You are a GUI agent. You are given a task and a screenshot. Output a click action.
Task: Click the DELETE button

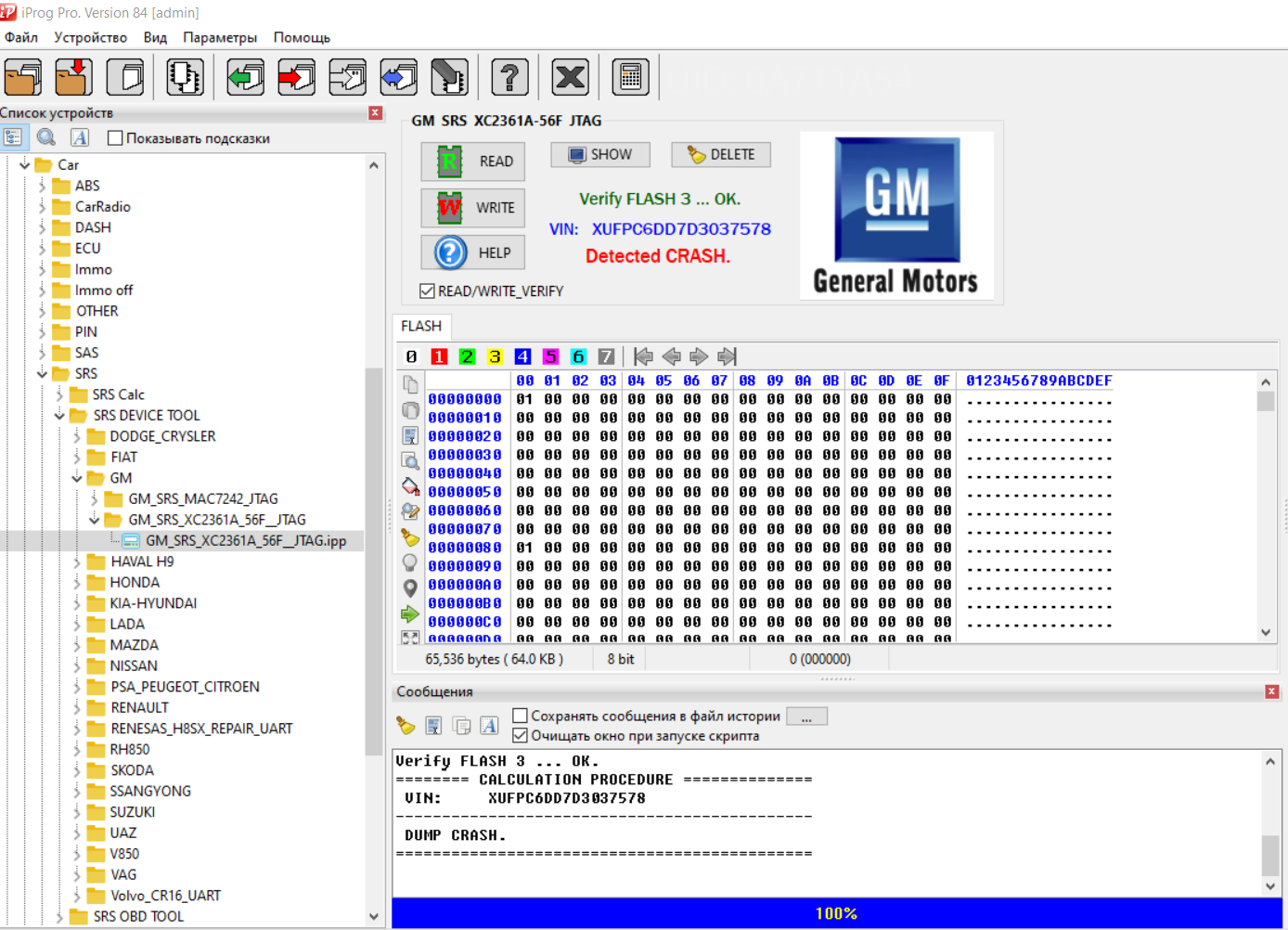coord(721,154)
